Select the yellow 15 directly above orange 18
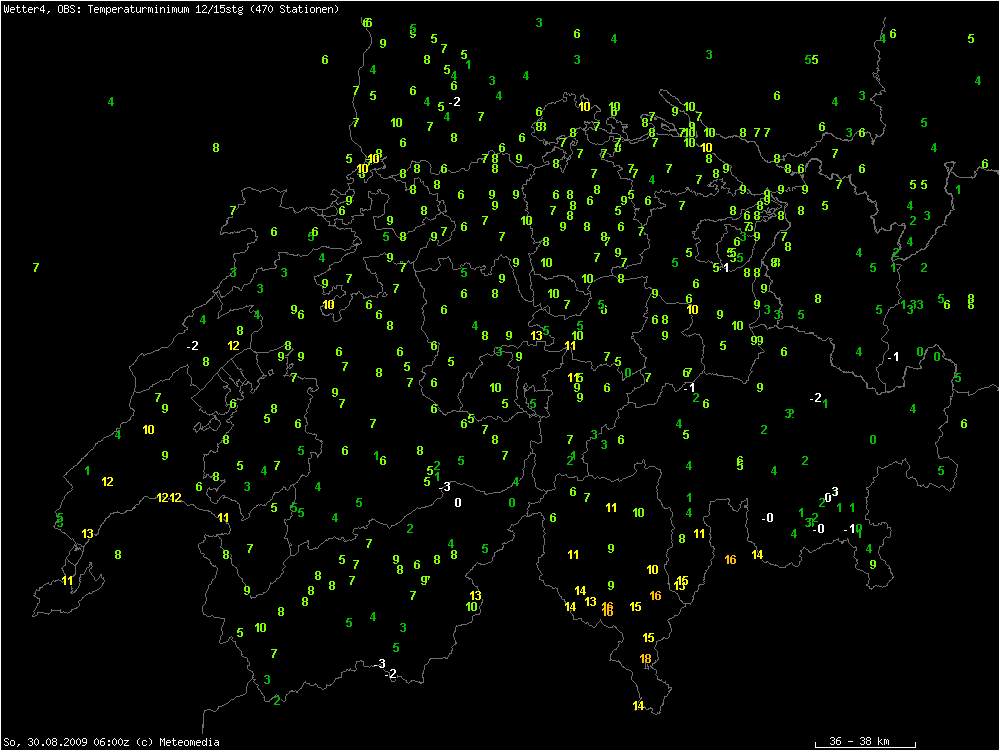The height and width of the screenshot is (750, 1000). pos(648,637)
